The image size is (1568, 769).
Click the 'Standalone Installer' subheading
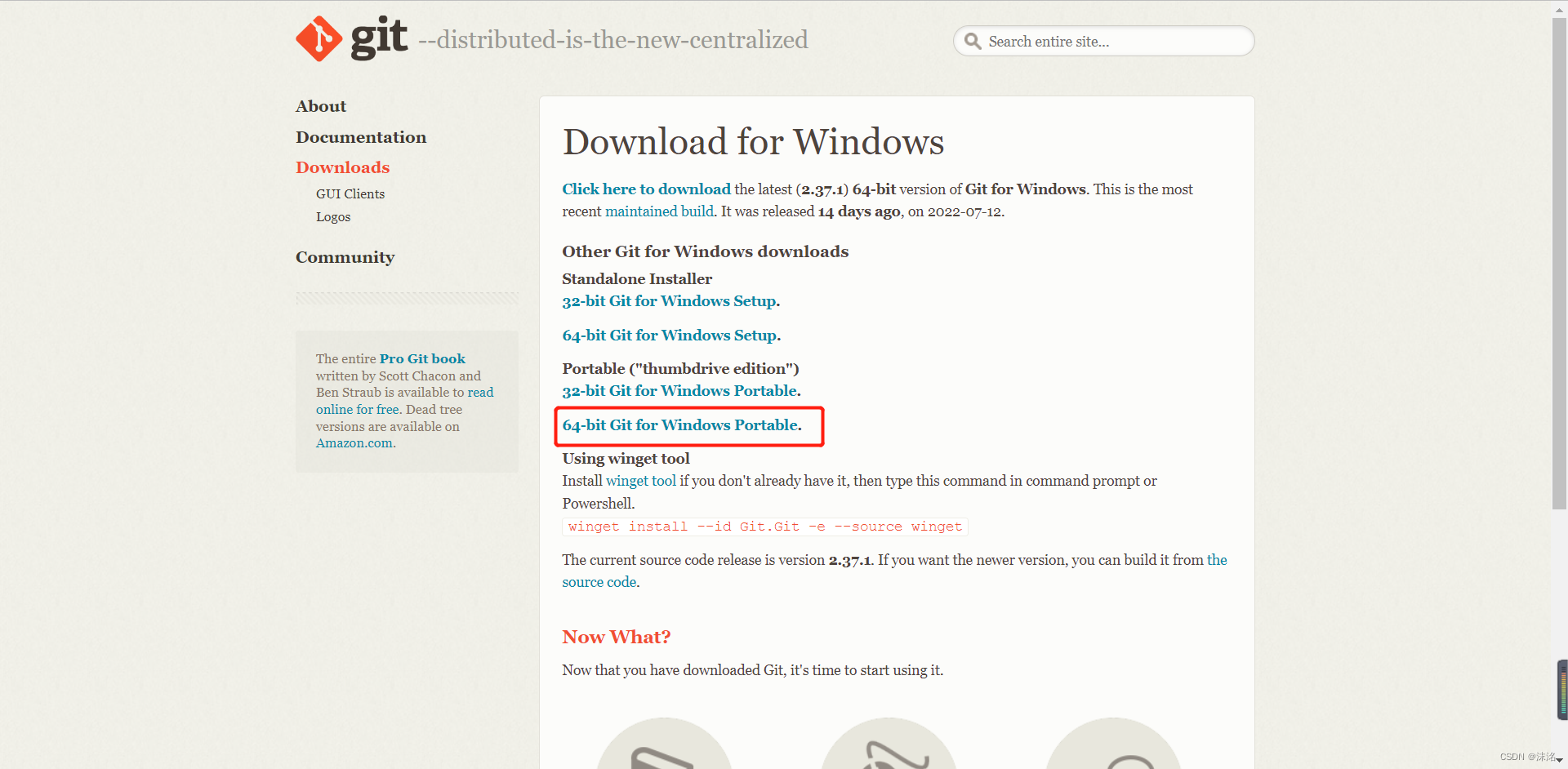[x=637, y=279]
